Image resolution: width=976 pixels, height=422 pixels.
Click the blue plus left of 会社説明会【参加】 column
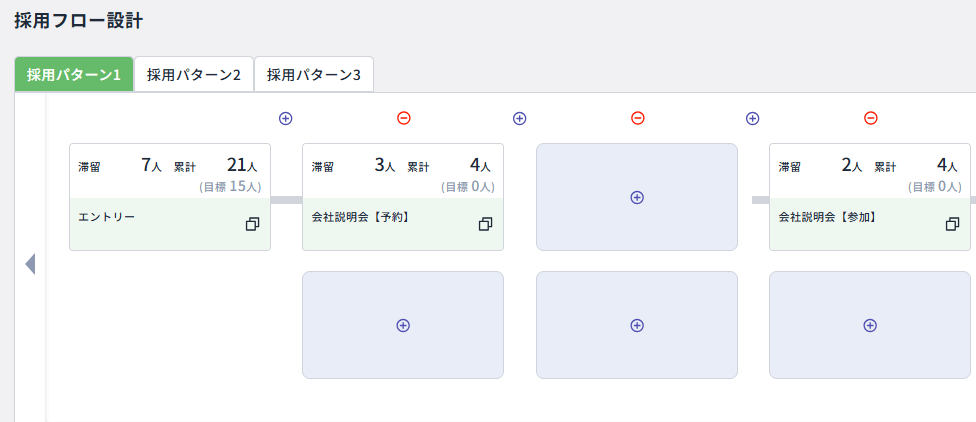[753, 118]
